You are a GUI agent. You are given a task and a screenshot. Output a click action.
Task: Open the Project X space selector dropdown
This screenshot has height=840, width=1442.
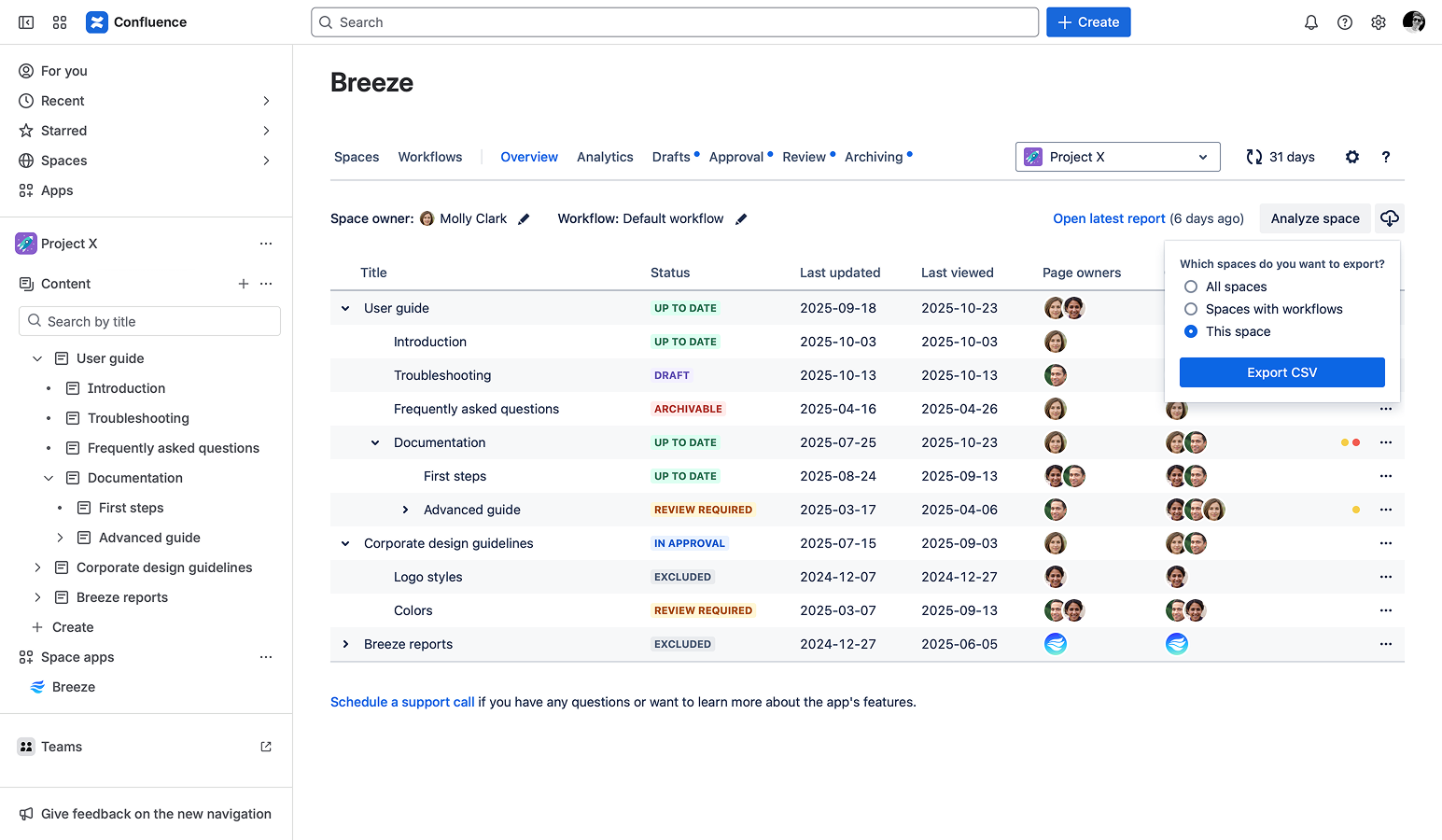point(1117,157)
